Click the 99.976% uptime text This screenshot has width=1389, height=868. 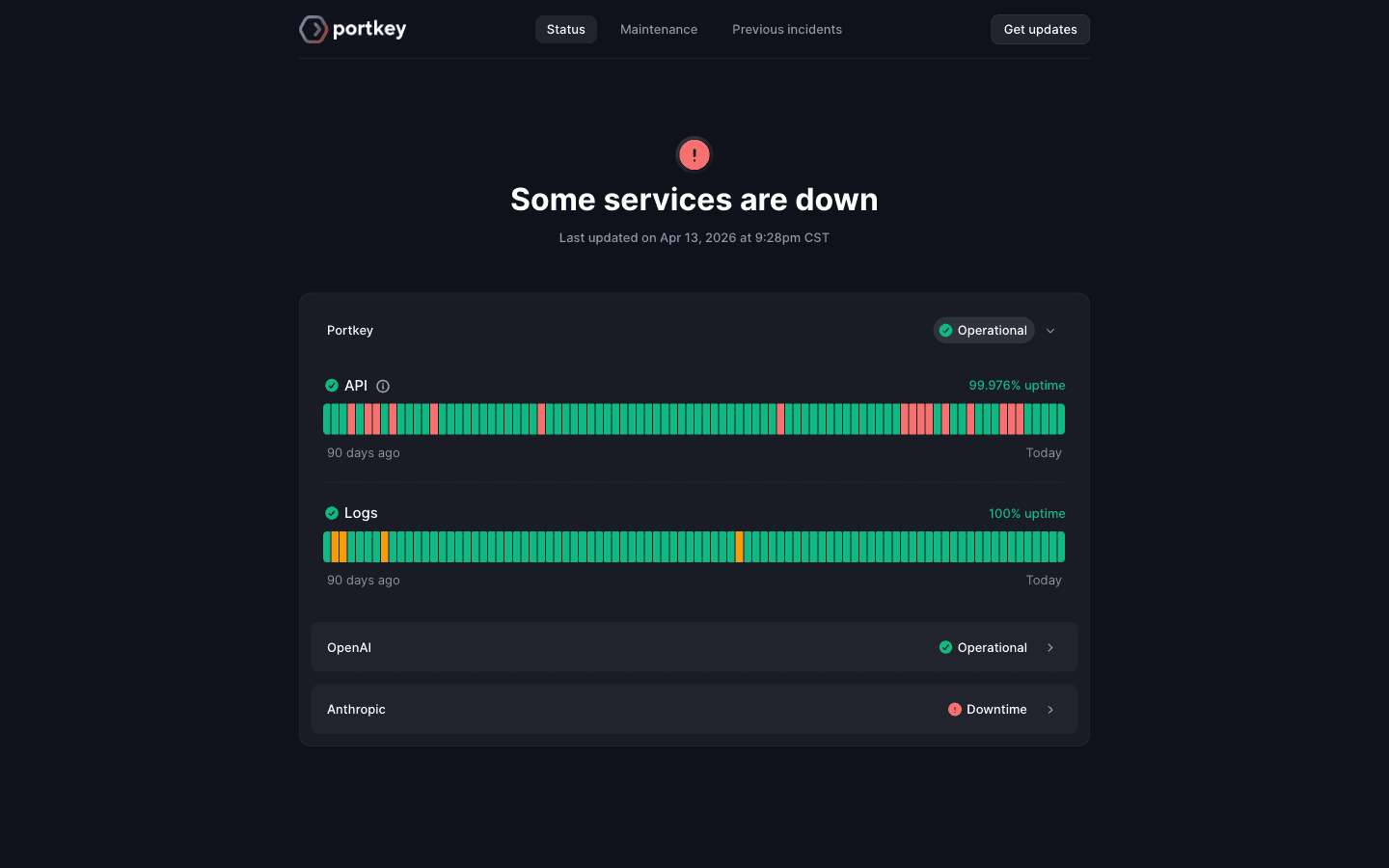[1017, 385]
